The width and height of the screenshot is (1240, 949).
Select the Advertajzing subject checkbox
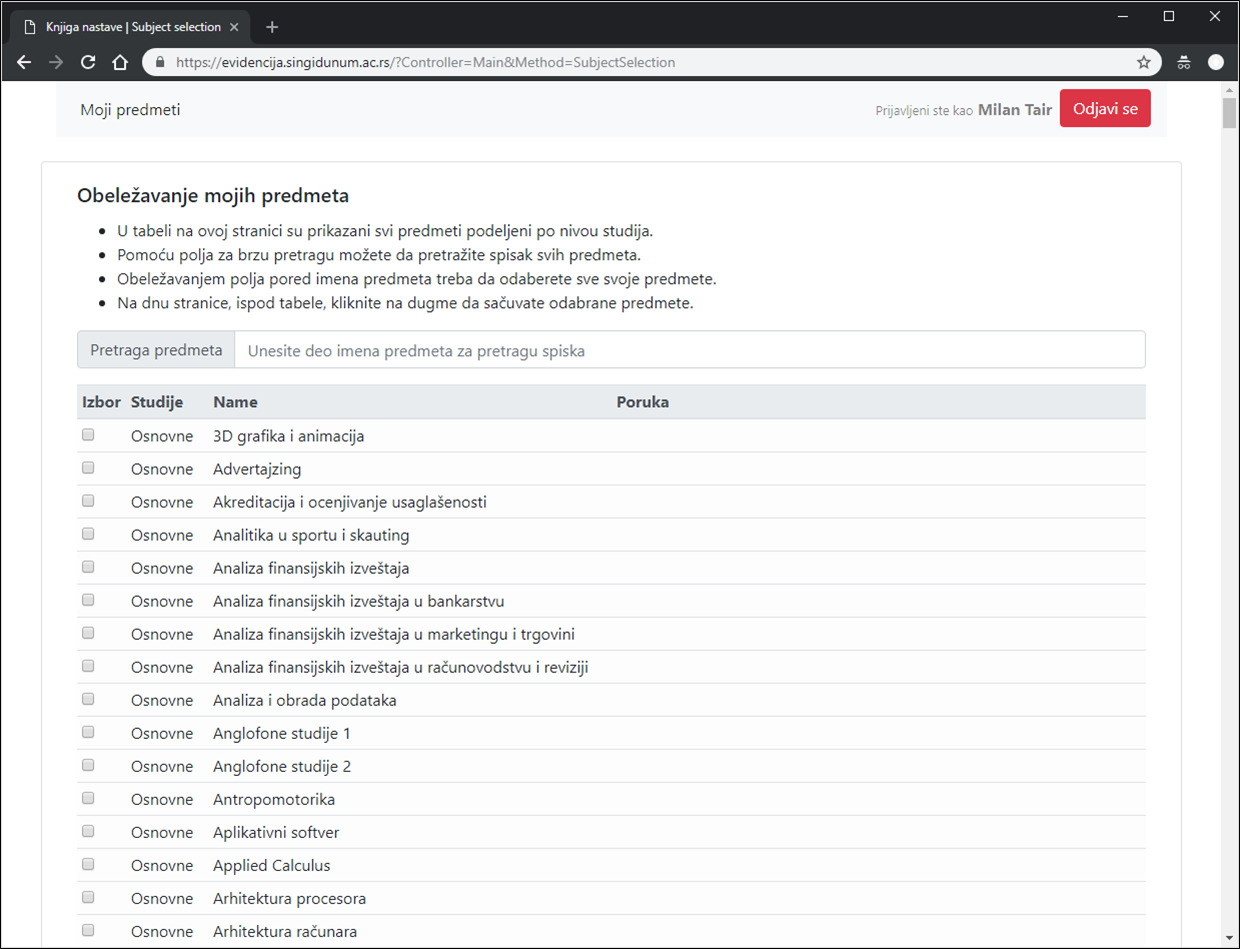click(x=88, y=468)
